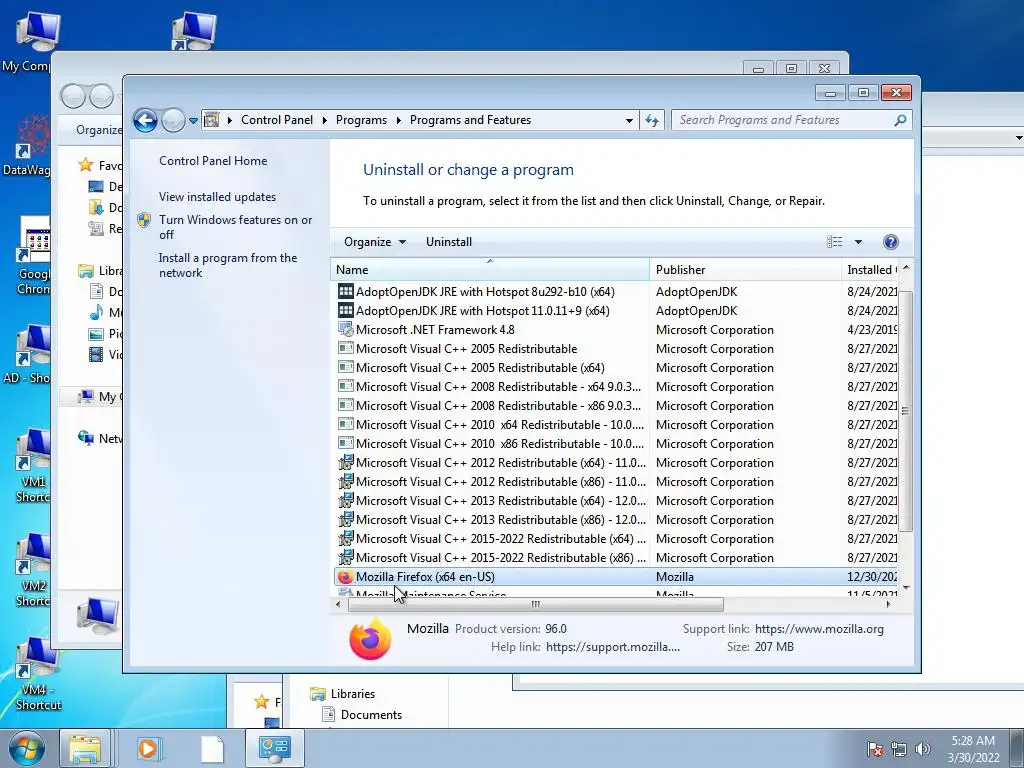Click the Uninstall toolbar button

click(449, 242)
